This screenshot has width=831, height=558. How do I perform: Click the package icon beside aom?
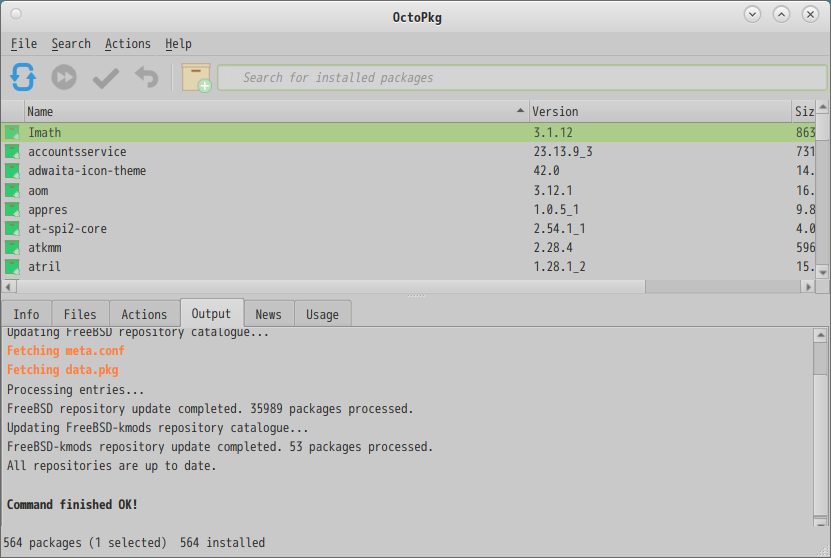click(12, 190)
